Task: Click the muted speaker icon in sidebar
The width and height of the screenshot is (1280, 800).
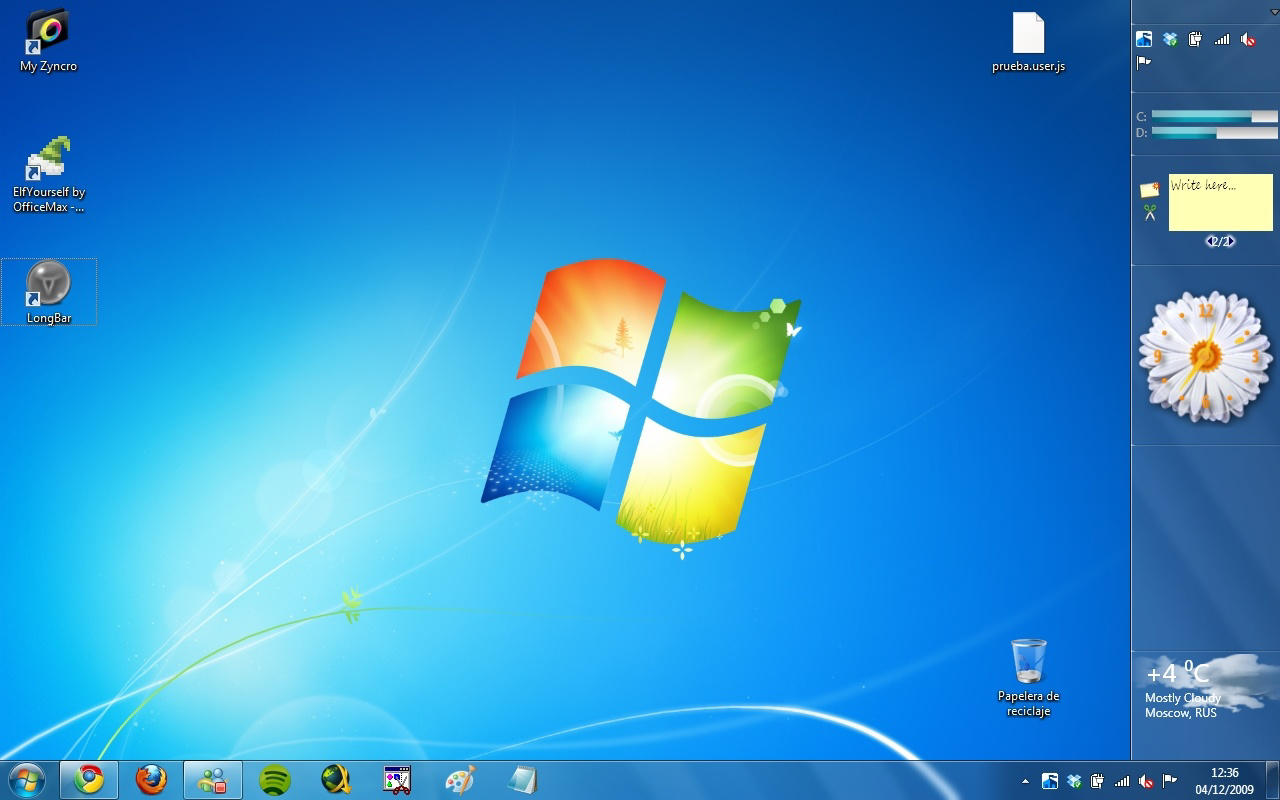Action: click(x=1248, y=39)
